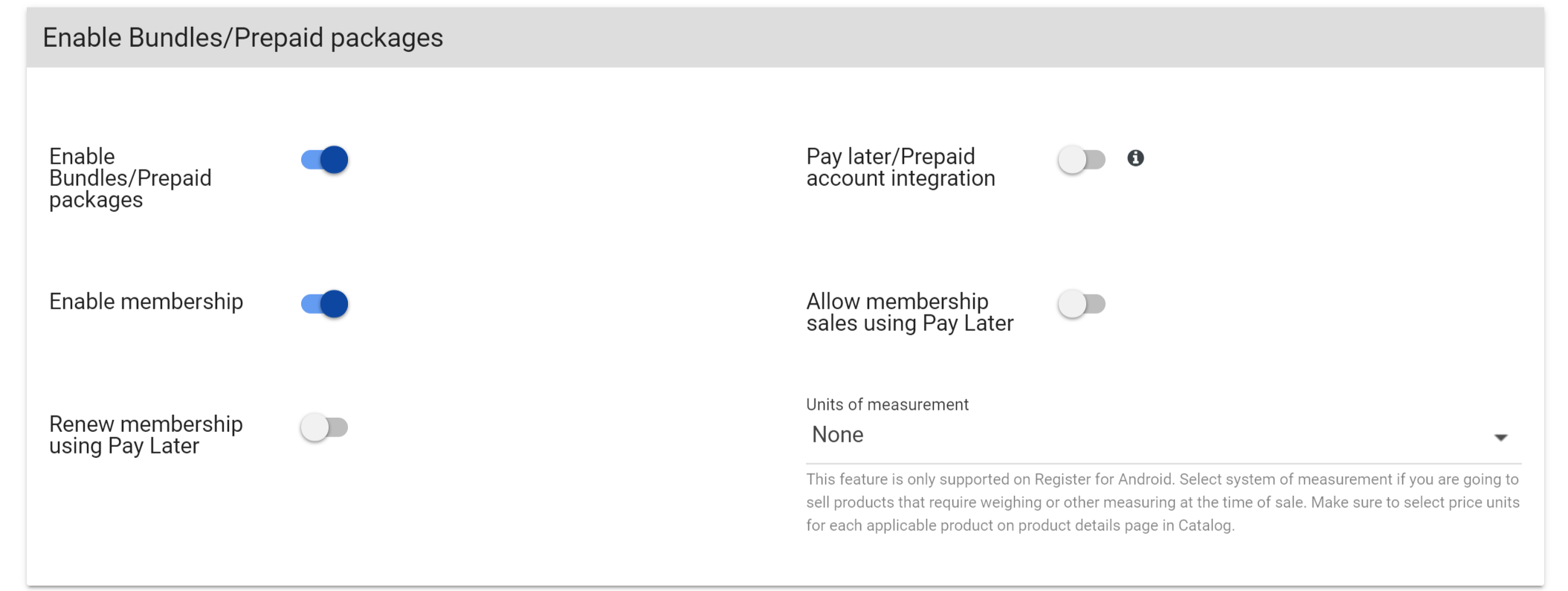The height and width of the screenshot is (591, 1568).
Task: Turn on Pay later/Prepaid account integration toggle
Action: [1082, 159]
